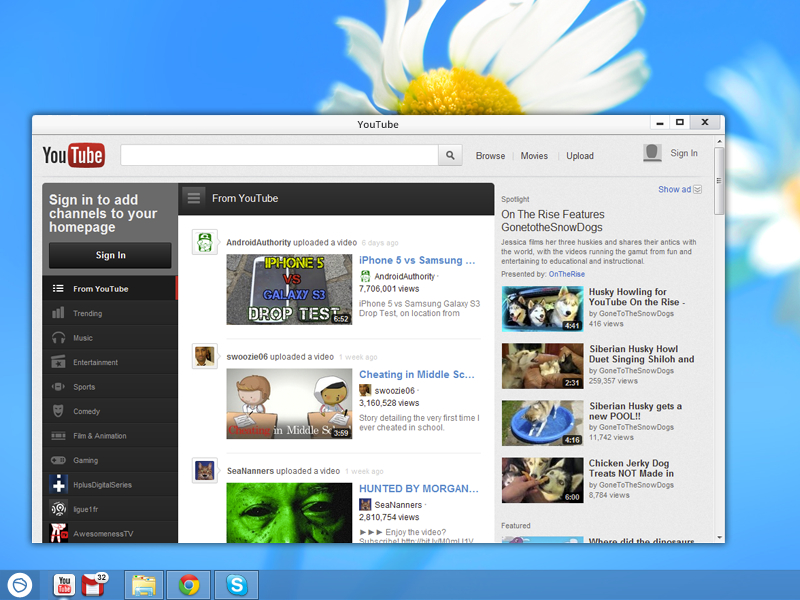Select Film & Animation category label

coord(99,436)
